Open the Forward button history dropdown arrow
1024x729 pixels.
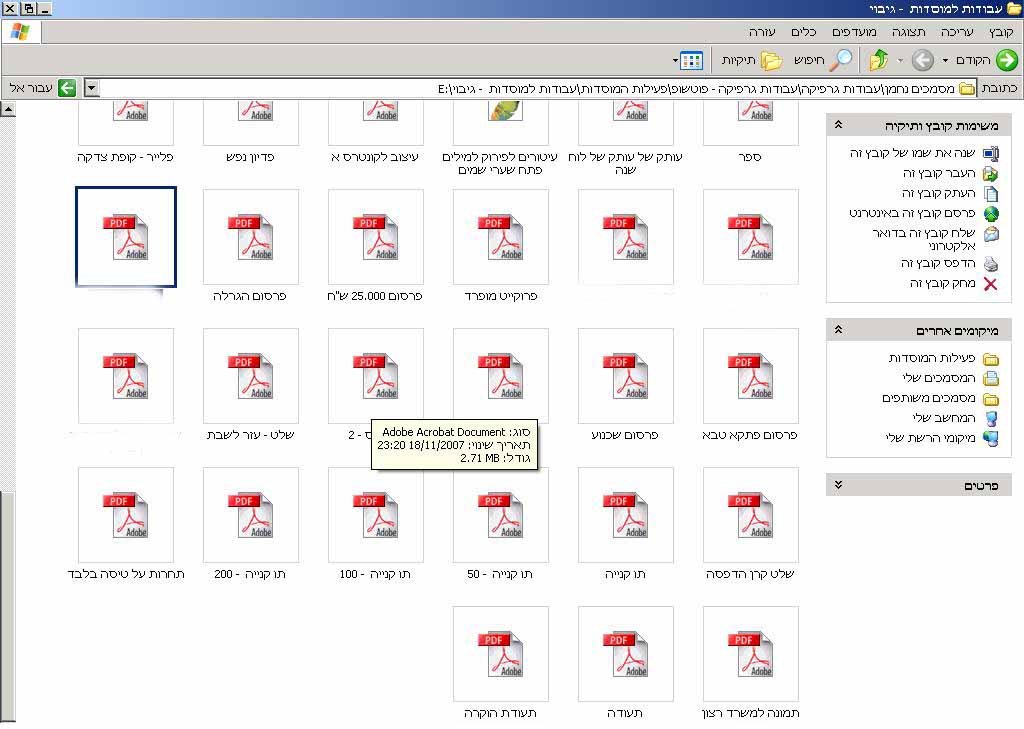(900, 61)
